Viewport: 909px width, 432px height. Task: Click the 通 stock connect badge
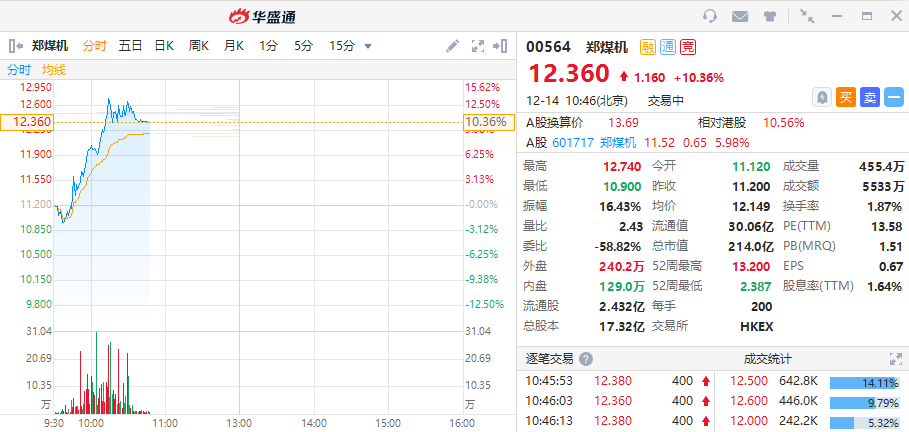pos(668,47)
